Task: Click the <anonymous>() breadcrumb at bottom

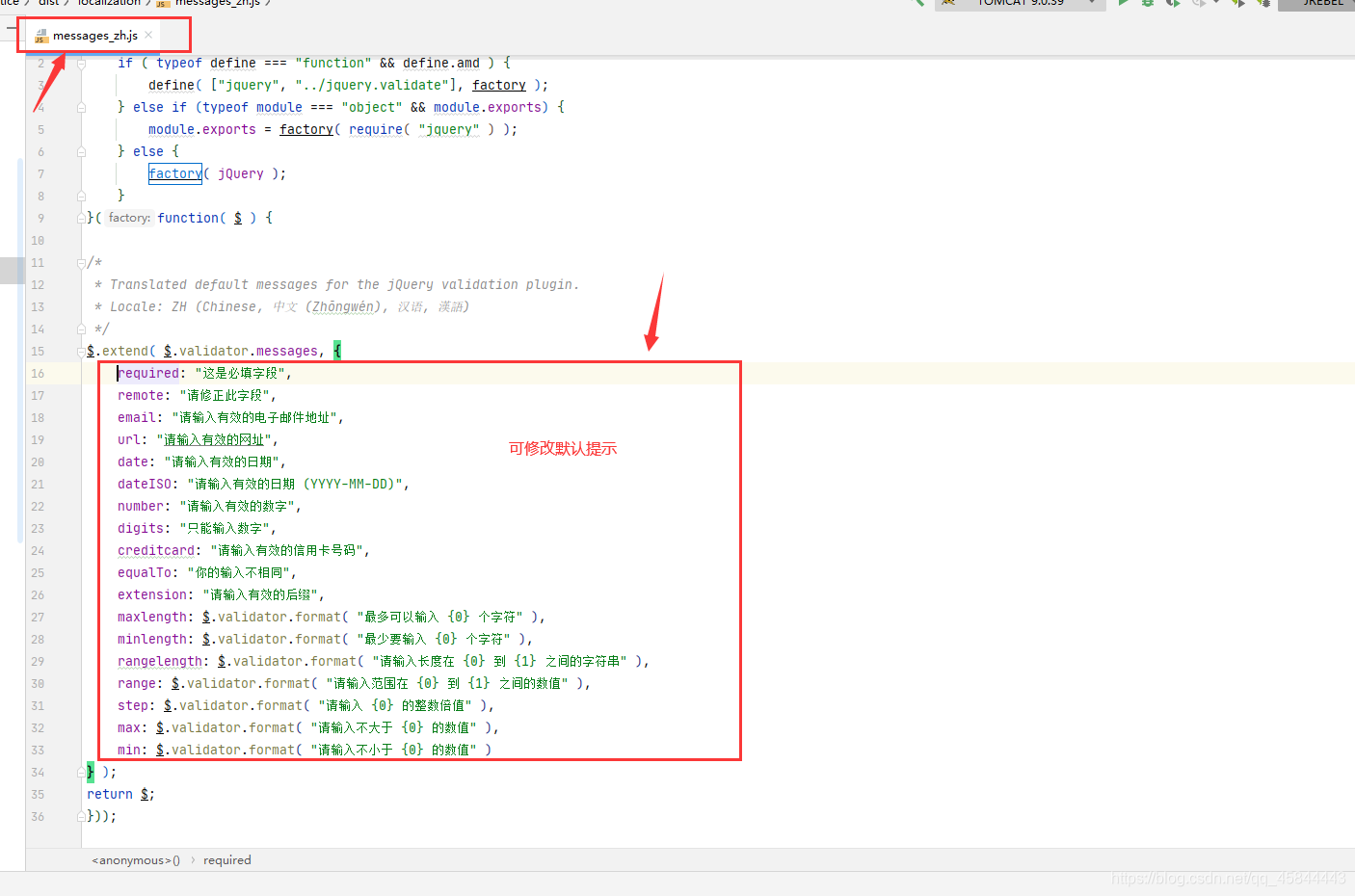Action: (136, 860)
